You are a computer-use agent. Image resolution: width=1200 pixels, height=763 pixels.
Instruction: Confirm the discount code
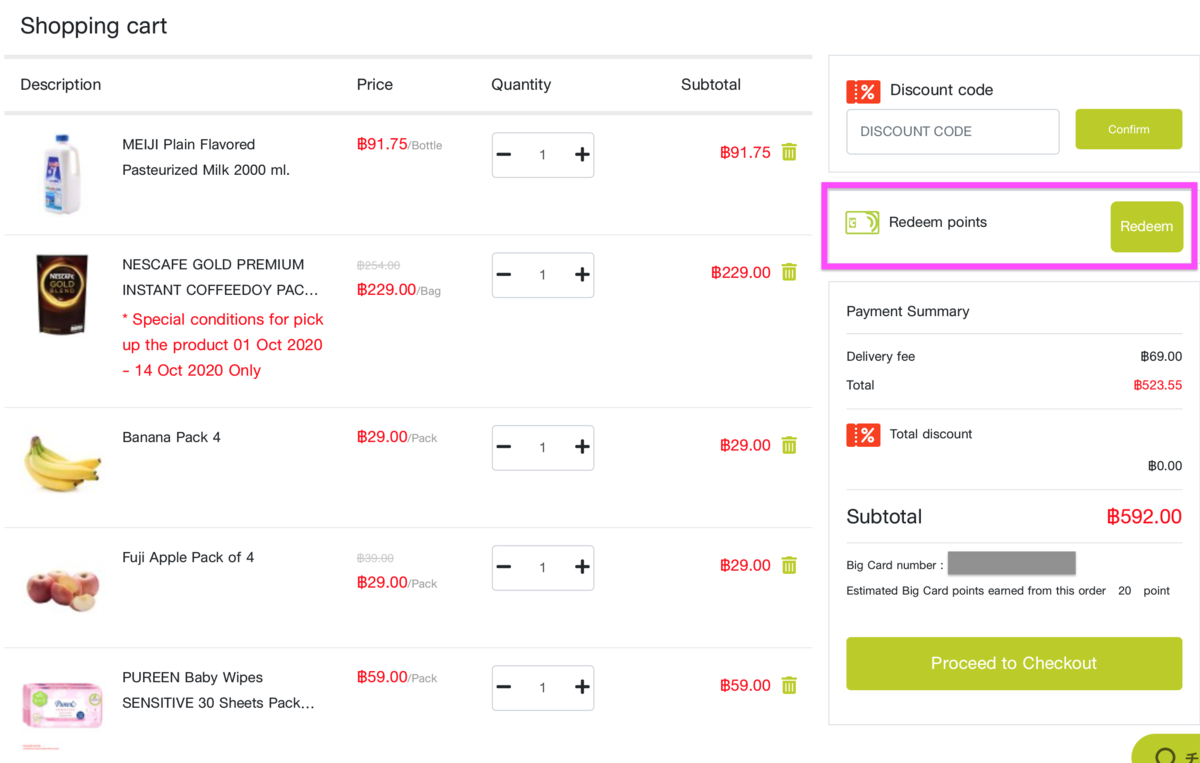tap(1129, 129)
